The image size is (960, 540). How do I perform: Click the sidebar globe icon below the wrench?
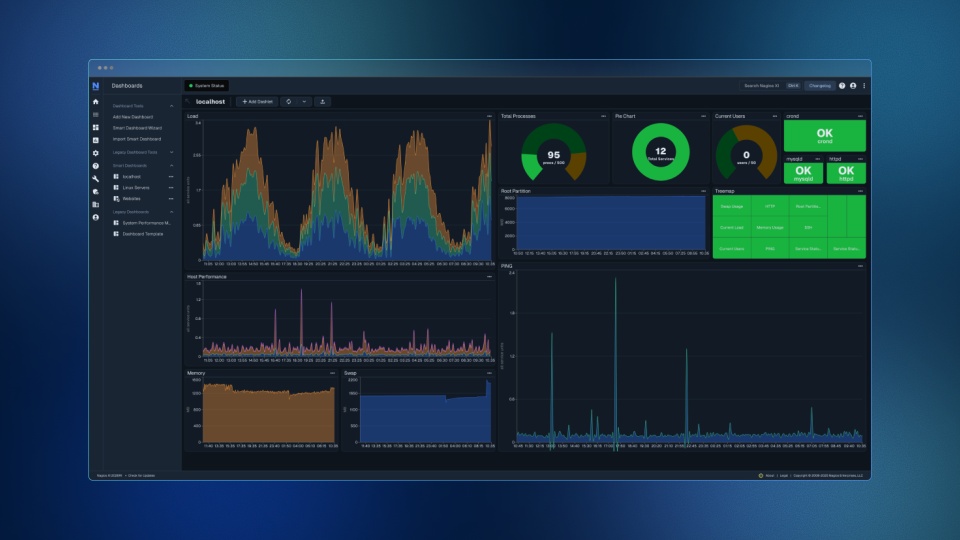click(x=96, y=192)
